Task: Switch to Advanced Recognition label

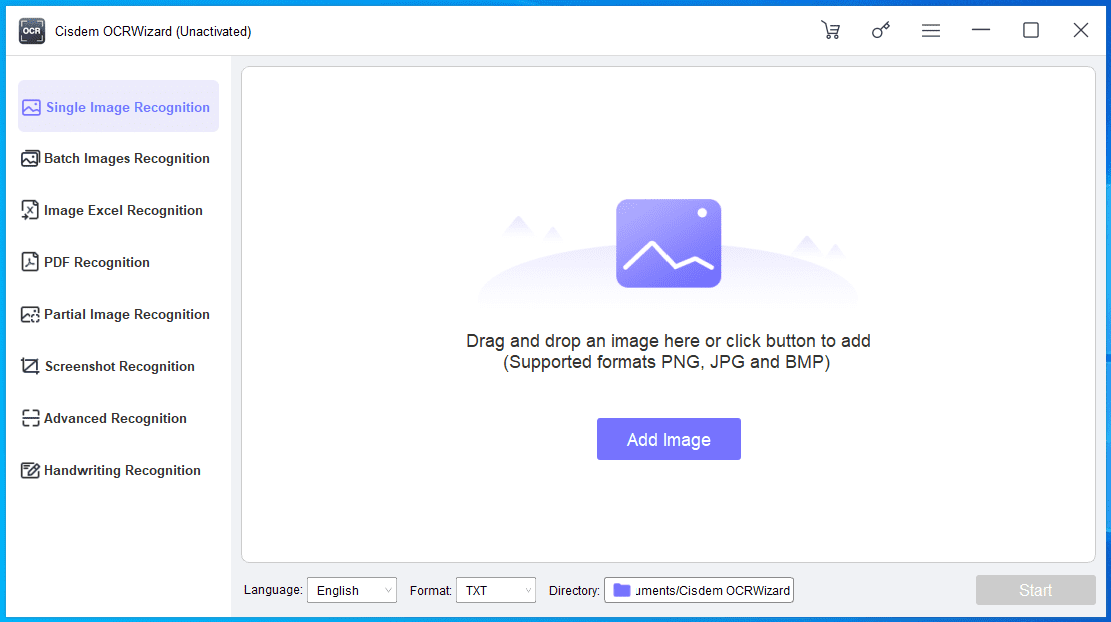Action: (x=115, y=418)
